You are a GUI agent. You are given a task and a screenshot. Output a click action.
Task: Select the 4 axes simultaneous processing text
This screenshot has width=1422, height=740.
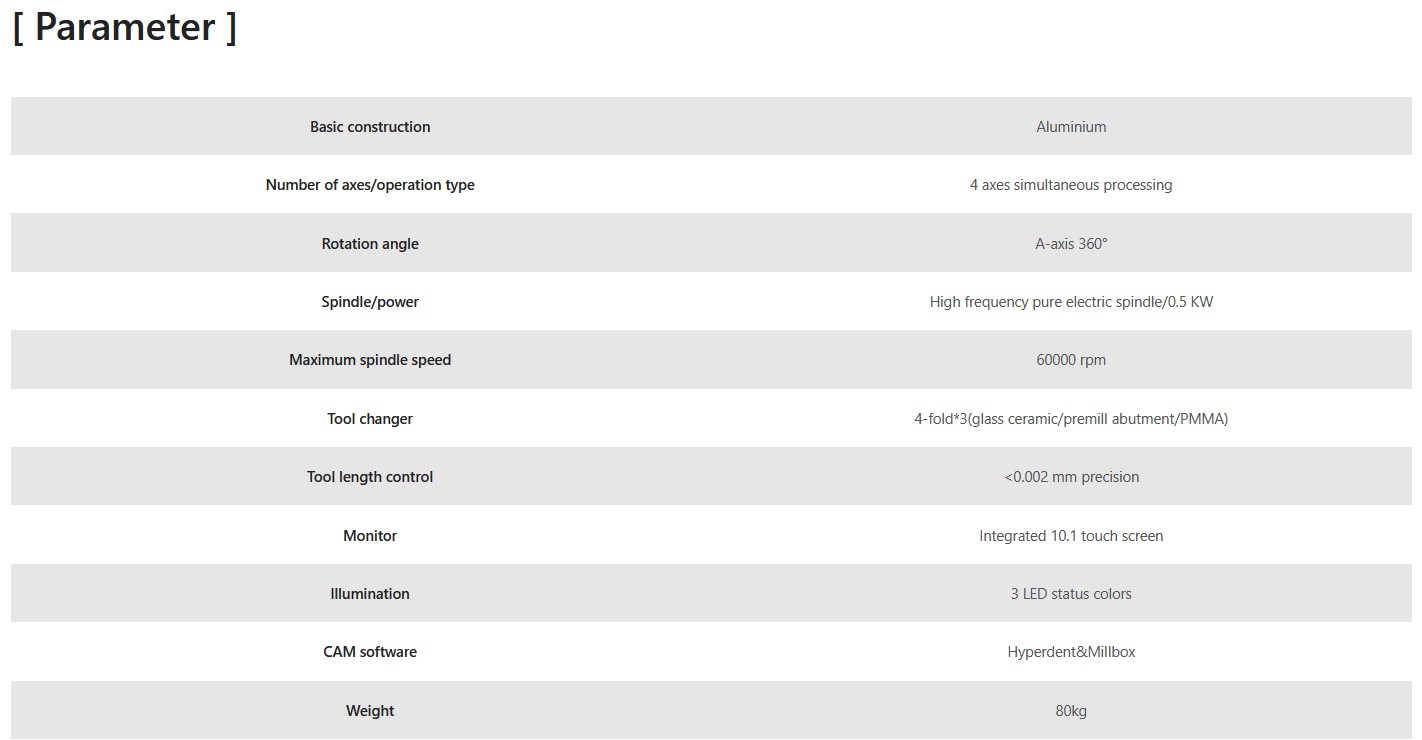[x=1071, y=185]
